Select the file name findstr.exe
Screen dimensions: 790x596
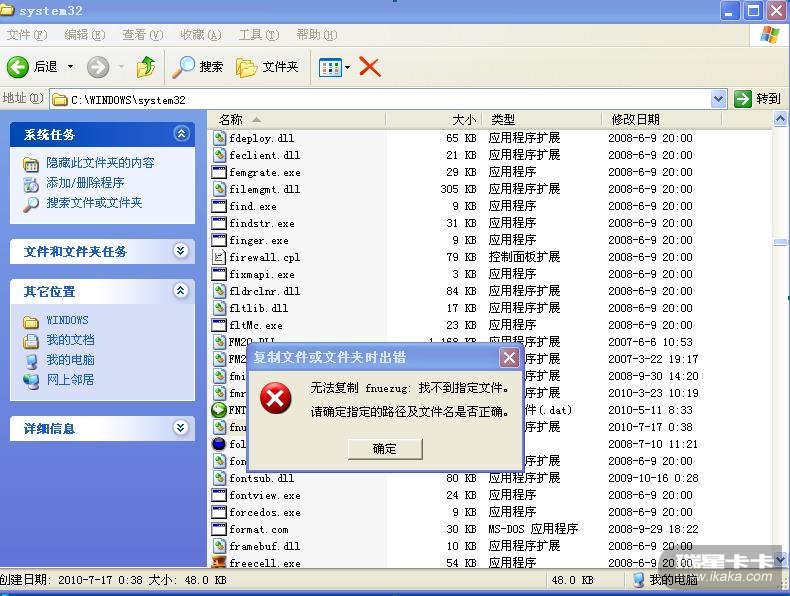(261, 223)
